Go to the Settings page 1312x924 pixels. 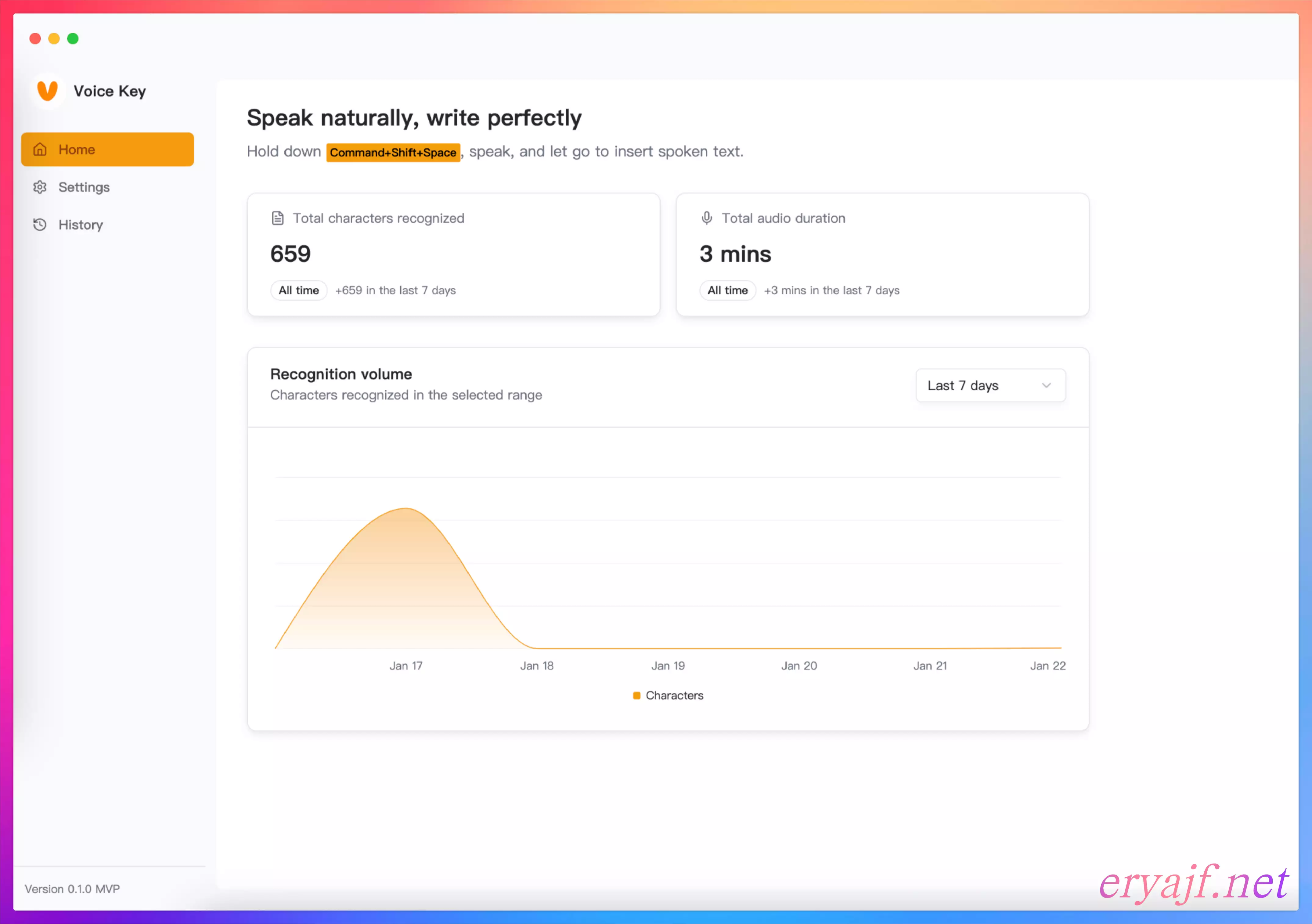coord(84,187)
